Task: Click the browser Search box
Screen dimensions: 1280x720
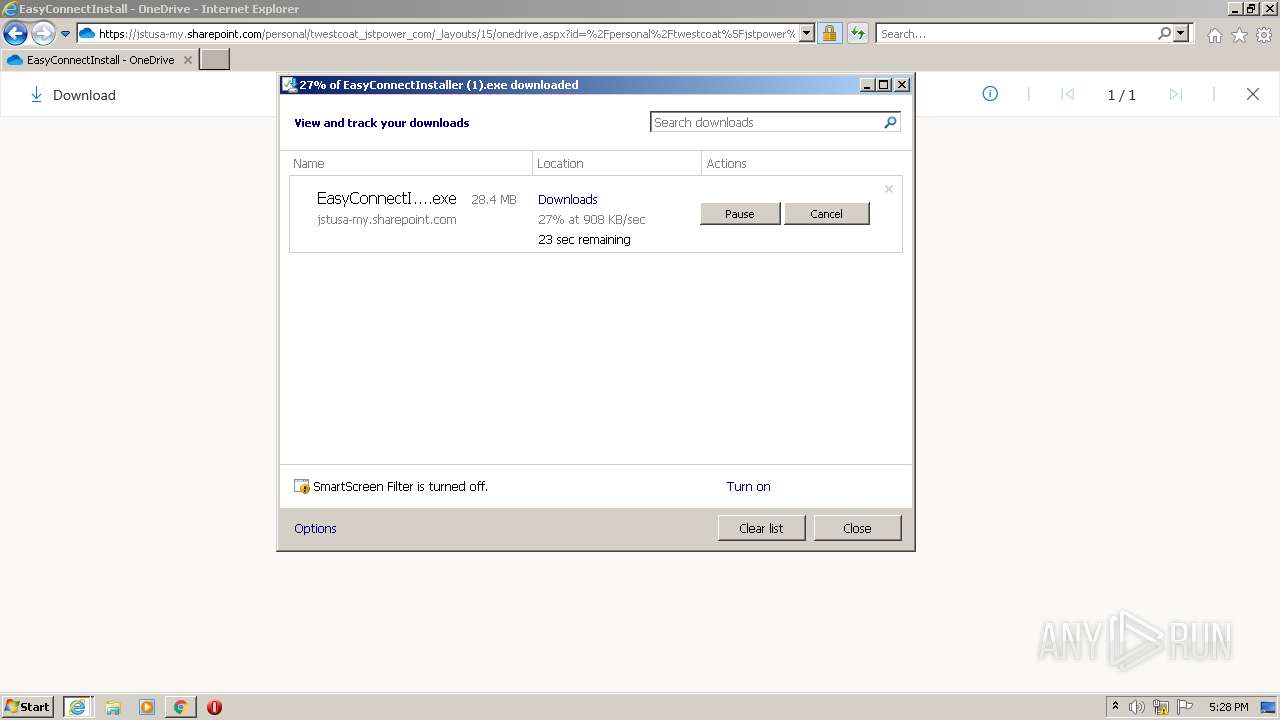Action: click(x=1016, y=33)
